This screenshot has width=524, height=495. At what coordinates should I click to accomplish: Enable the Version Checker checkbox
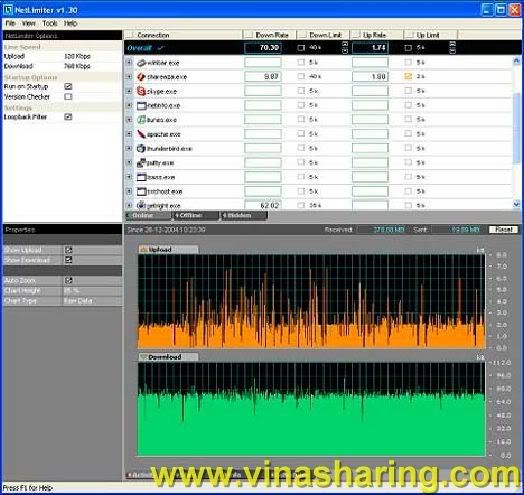coord(68,97)
